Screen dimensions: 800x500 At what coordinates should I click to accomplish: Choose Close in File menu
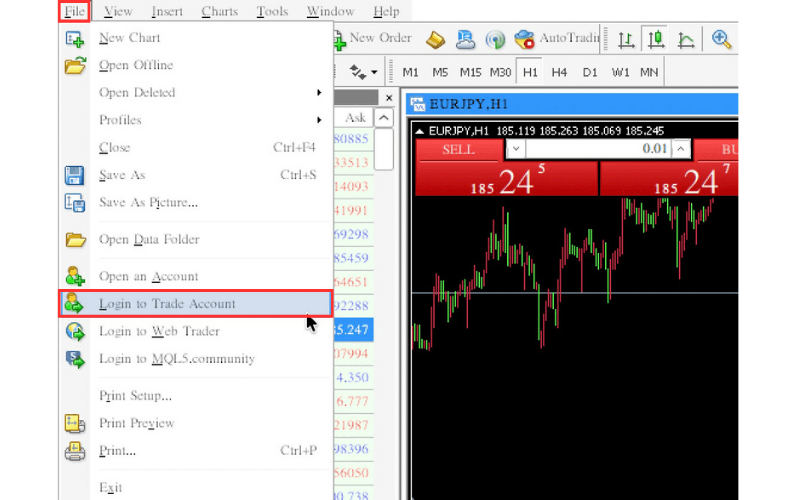(x=196, y=147)
